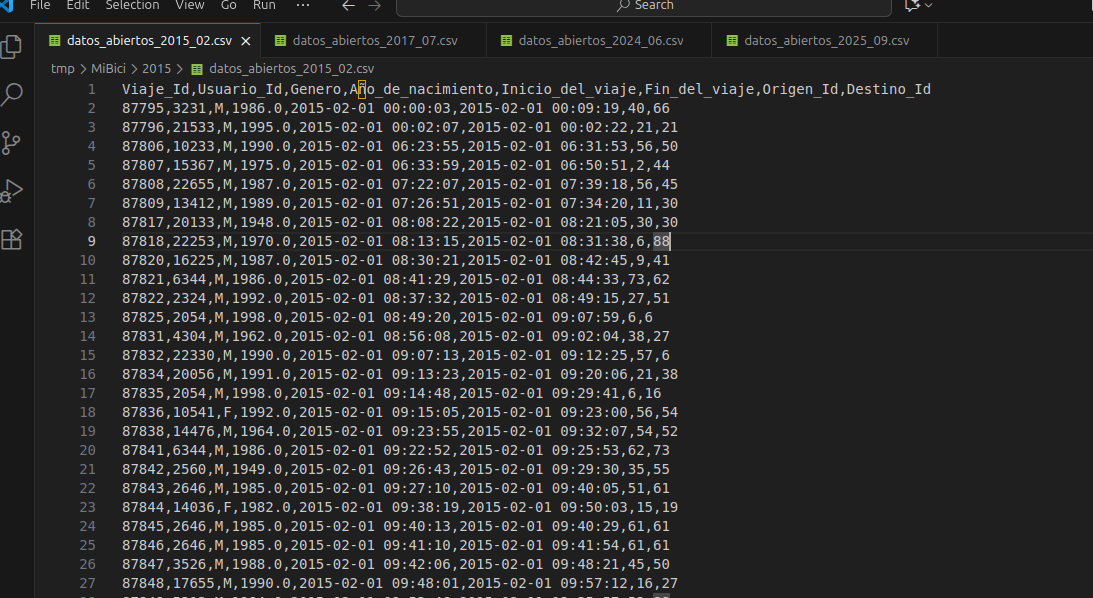The width and height of the screenshot is (1093, 598).
Task: Click the Go Back arrow in title bar
Action: [348, 6]
